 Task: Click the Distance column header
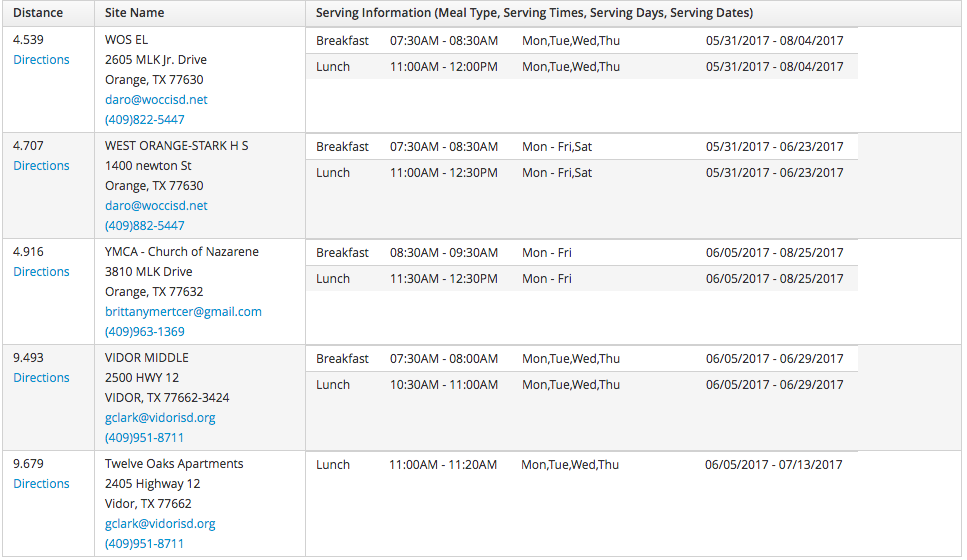(38, 13)
